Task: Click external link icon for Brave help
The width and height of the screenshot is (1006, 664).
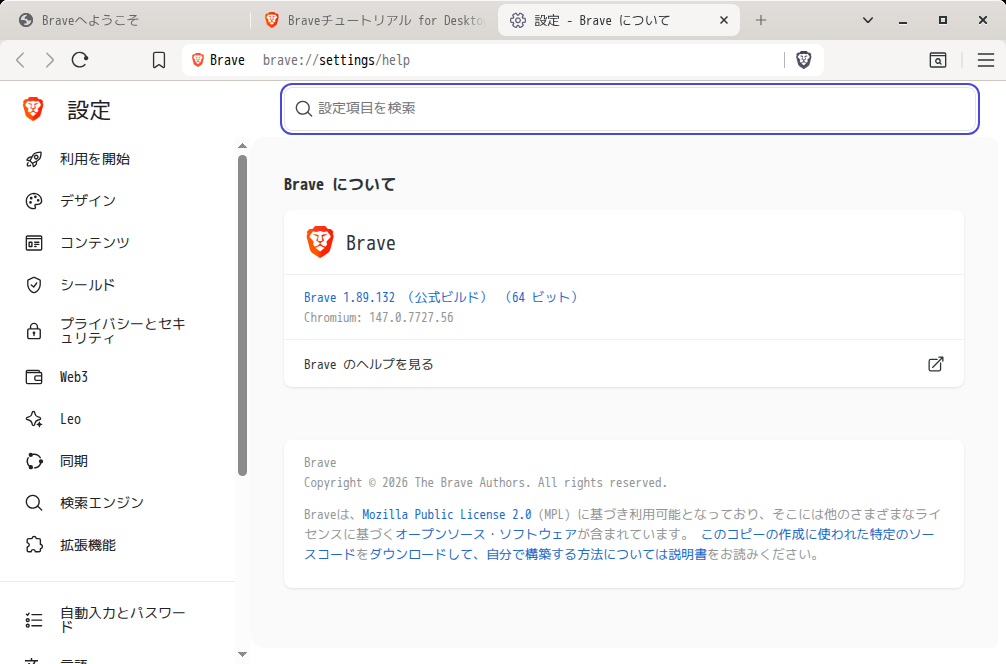Action: [936, 364]
